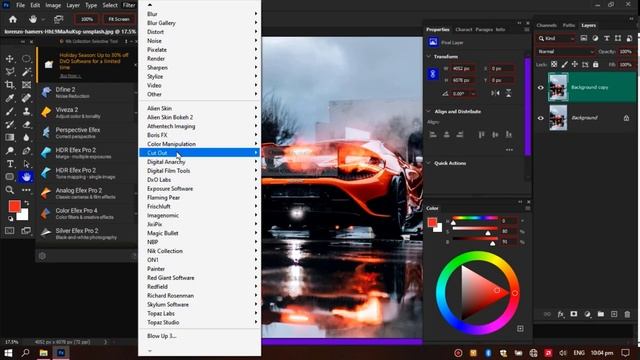Select the Brush tool

(9, 111)
